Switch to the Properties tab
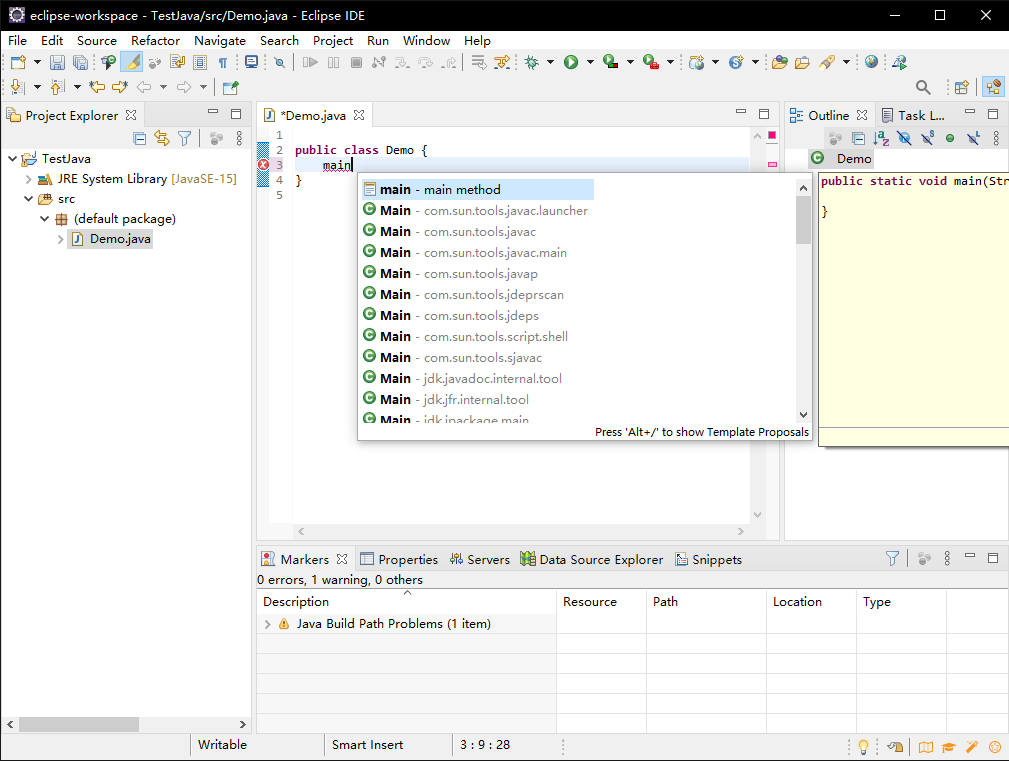This screenshot has height=761, width=1009. tap(399, 559)
